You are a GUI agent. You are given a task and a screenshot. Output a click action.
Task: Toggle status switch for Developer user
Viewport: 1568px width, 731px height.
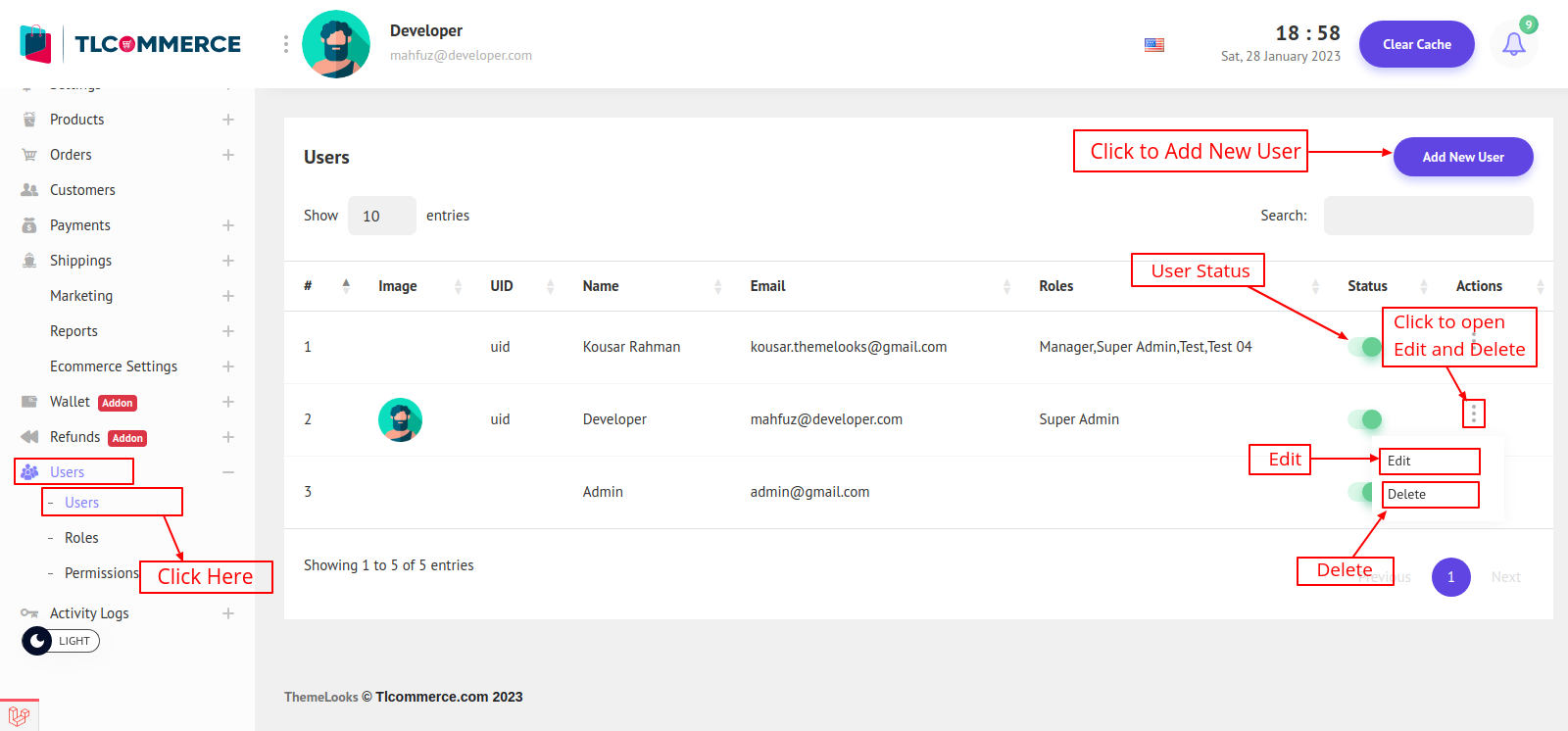pos(1364,419)
